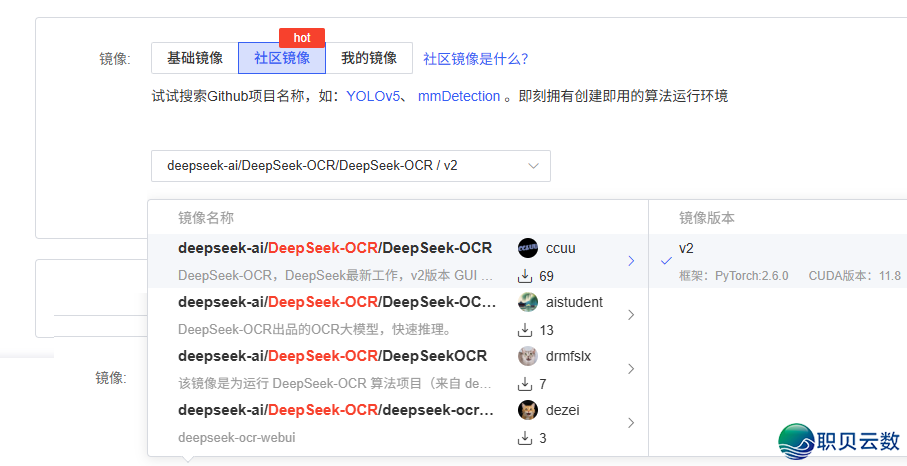Click the aistudent username
This screenshot has width=907, height=466.
tap(574, 302)
